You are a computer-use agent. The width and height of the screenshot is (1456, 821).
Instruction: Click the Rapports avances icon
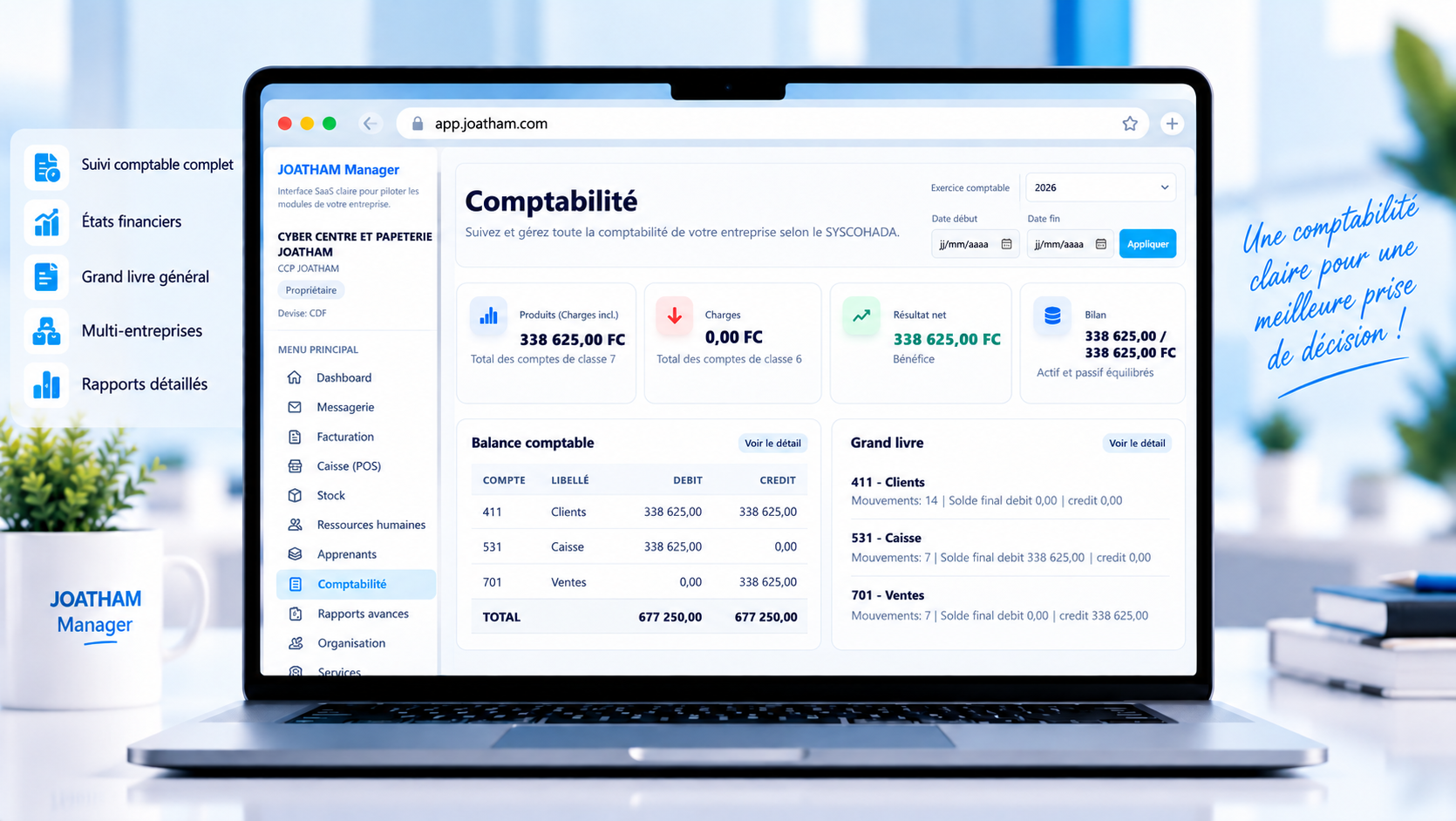[295, 614]
